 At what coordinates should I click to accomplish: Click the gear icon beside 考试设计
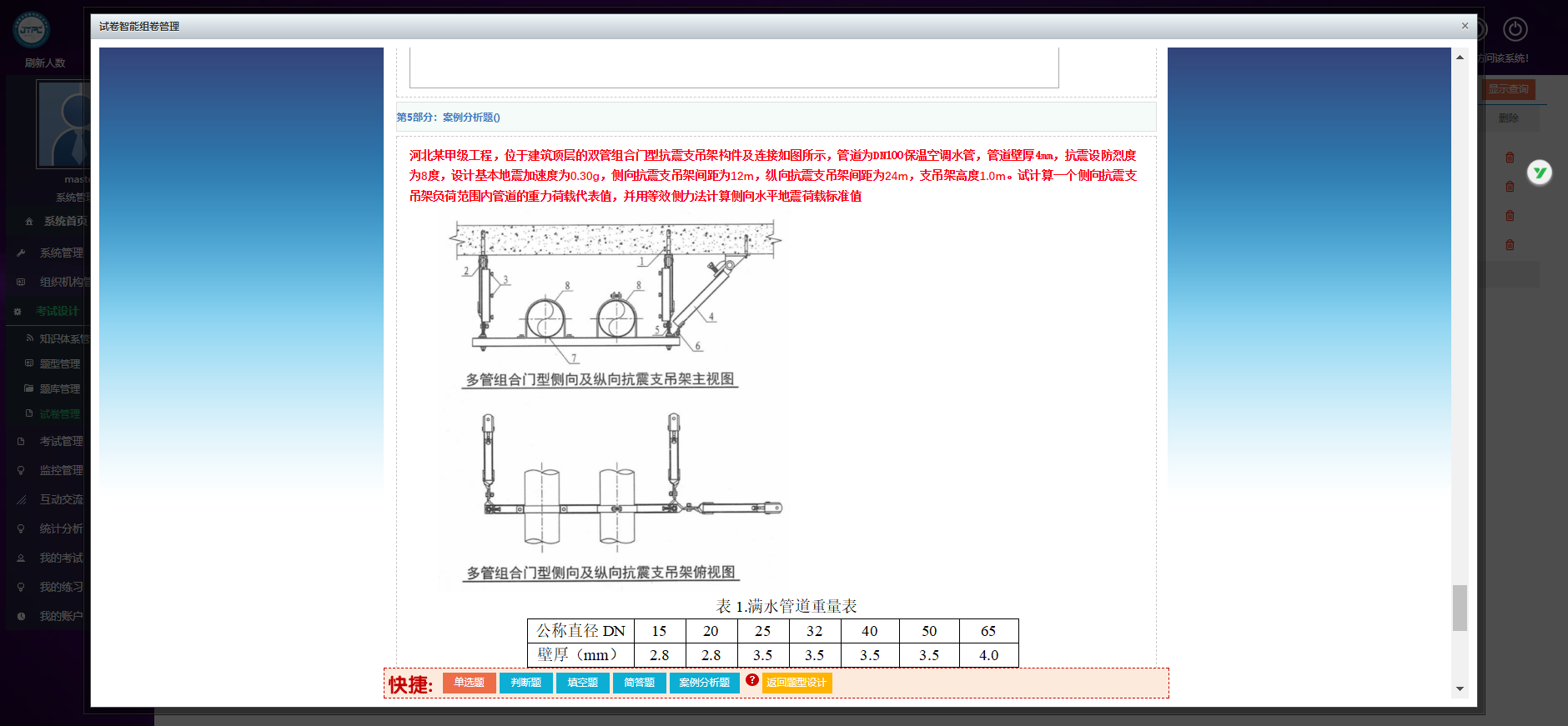[18, 312]
